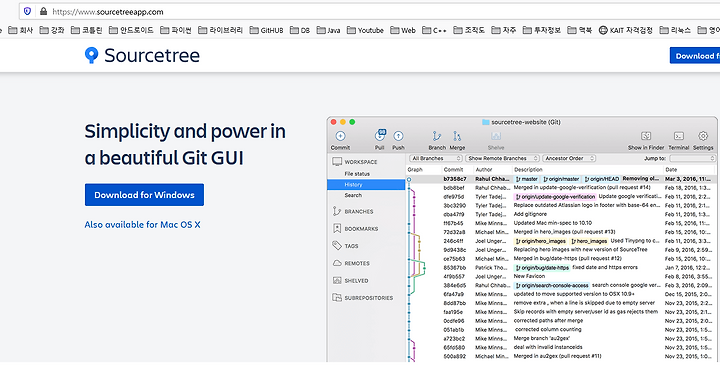
Task: Open the DB bookmark folder
Action: pos(300,30)
